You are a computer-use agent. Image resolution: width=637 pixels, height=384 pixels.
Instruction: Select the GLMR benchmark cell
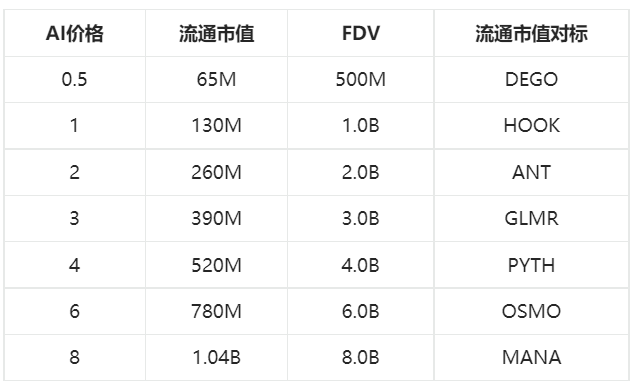click(x=531, y=219)
